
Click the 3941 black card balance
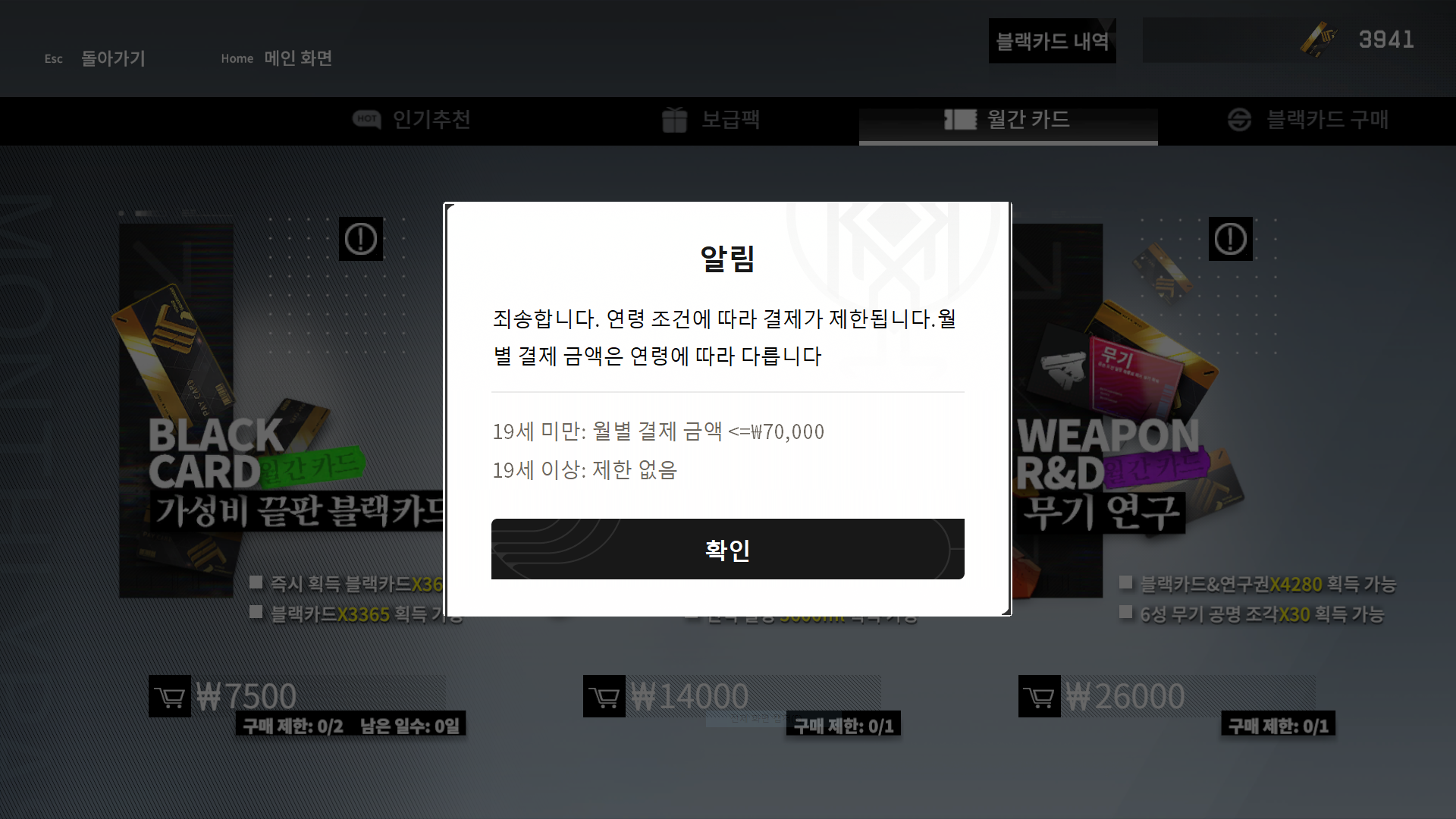click(x=1386, y=39)
